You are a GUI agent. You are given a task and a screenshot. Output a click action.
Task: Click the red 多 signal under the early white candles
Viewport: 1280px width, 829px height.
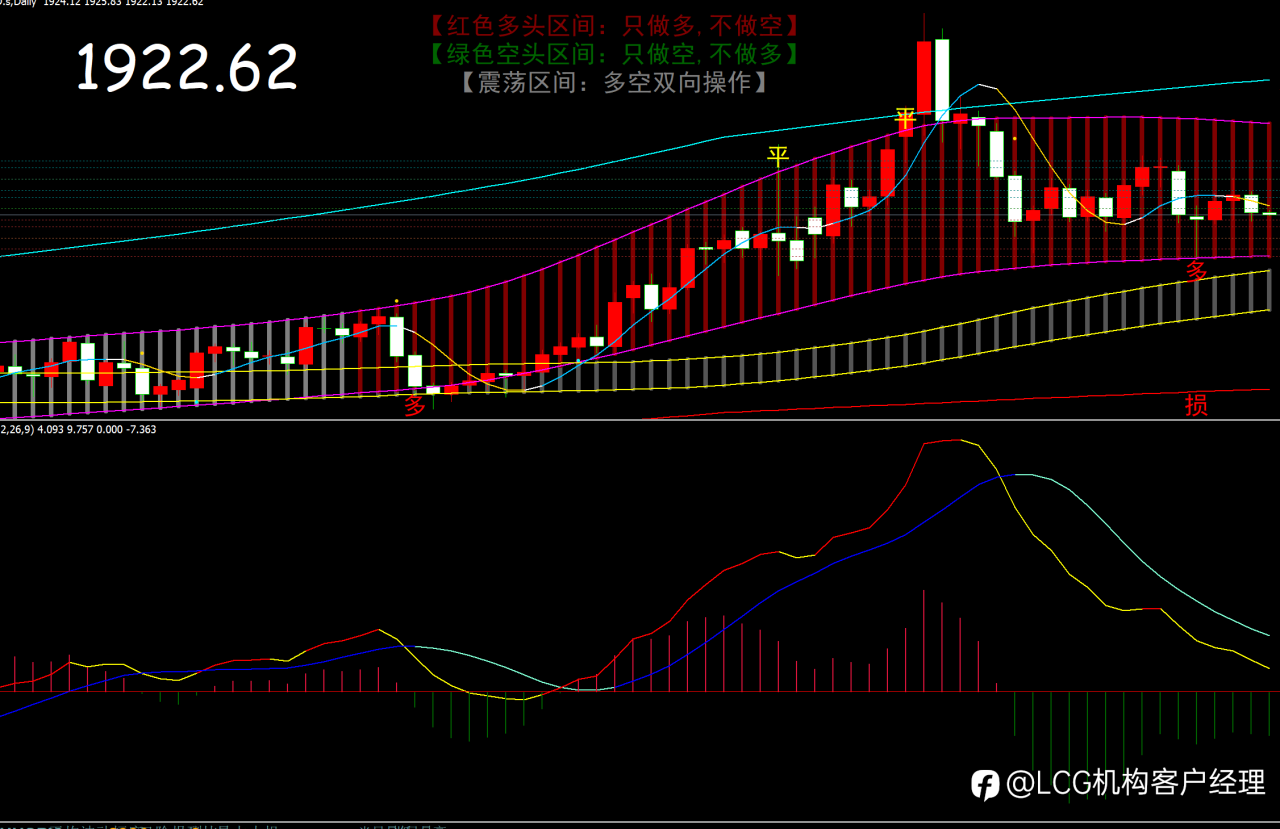point(415,406)
